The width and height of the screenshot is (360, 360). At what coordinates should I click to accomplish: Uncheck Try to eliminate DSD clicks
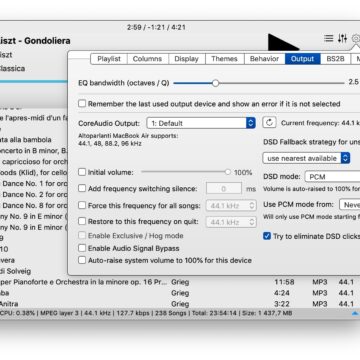point(267,236)
